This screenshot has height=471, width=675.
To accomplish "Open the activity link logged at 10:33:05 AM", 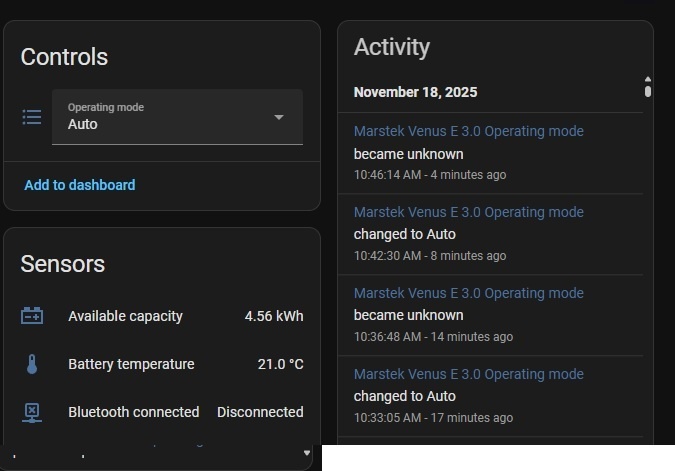I will click(468, 374).
